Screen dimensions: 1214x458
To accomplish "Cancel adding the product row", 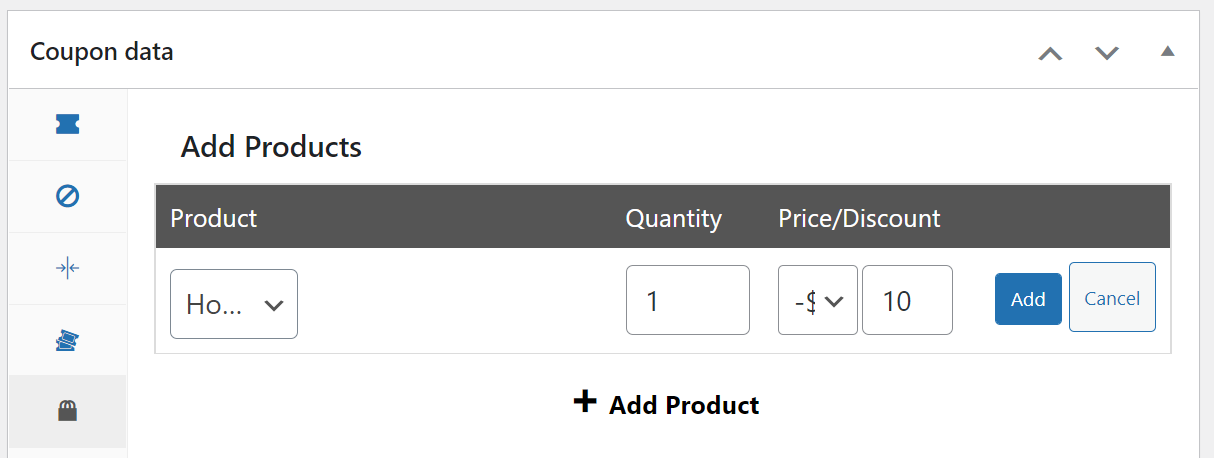I will point(1112,297).
